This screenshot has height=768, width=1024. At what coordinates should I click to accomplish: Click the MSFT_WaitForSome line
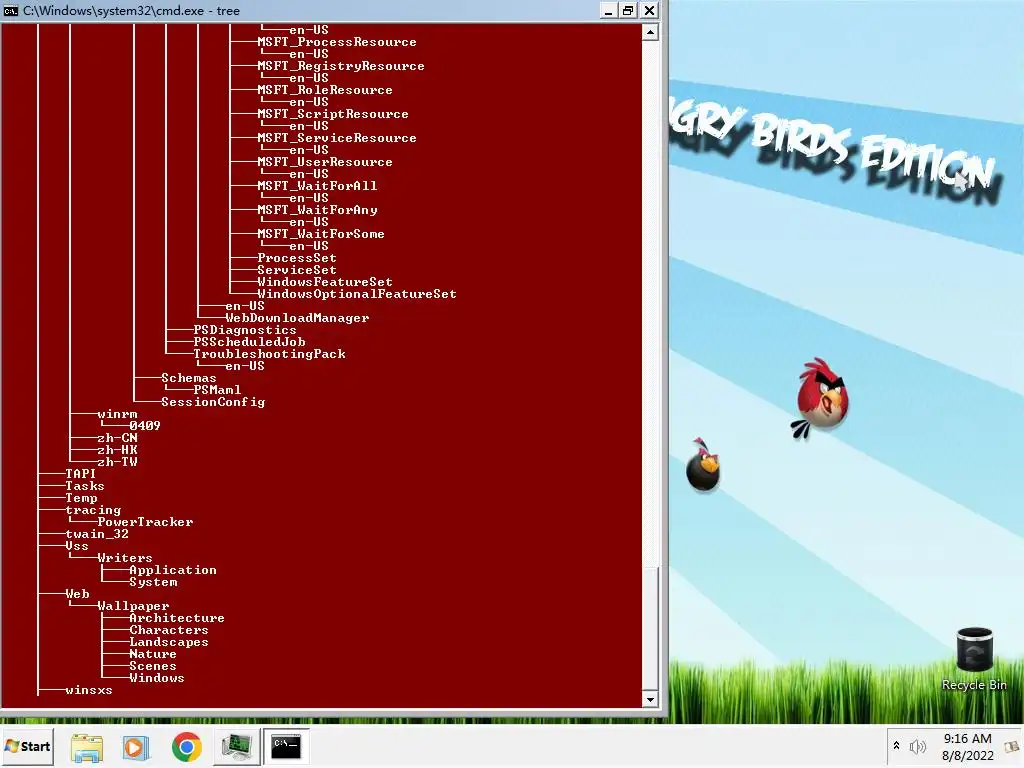point(321,234)
